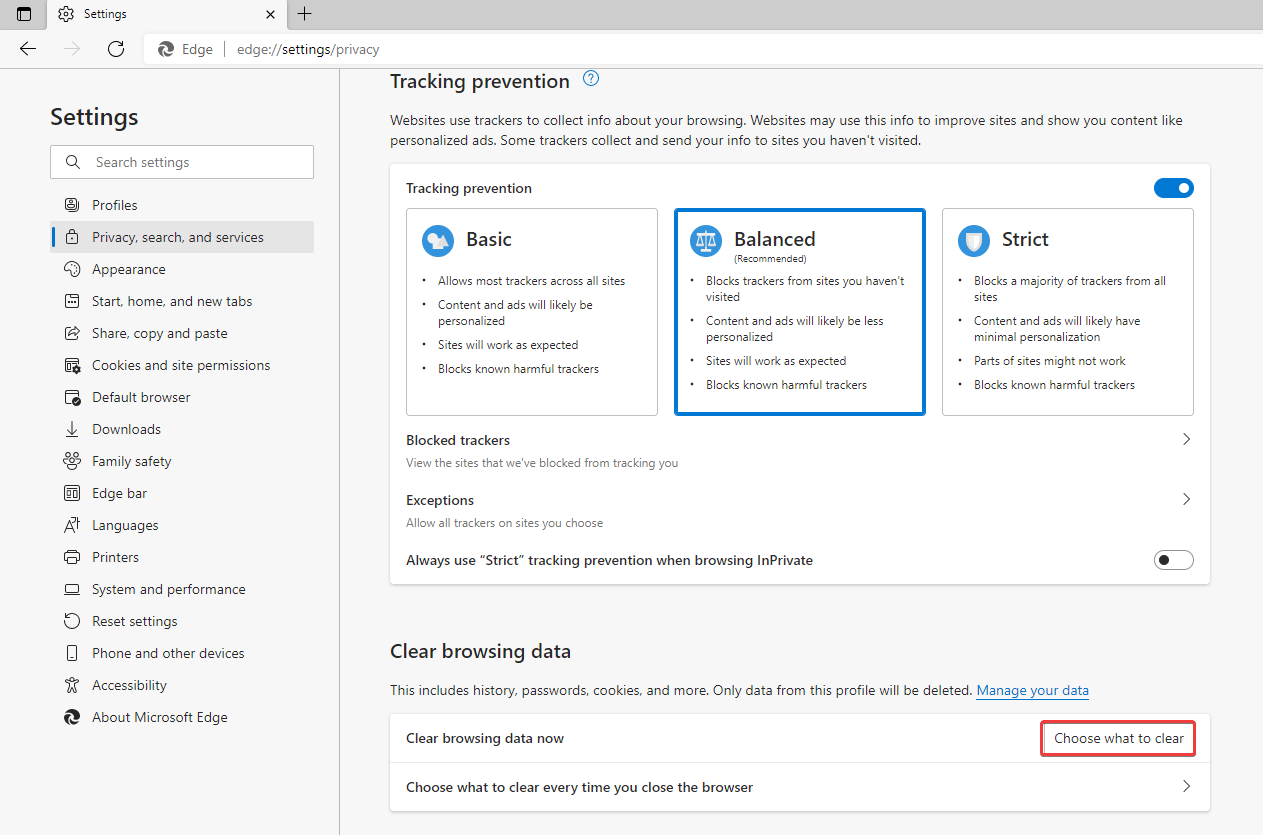Click the Tracking prevention help question icon
This screenshot has height=835, width=1263.
click(591, 79)
